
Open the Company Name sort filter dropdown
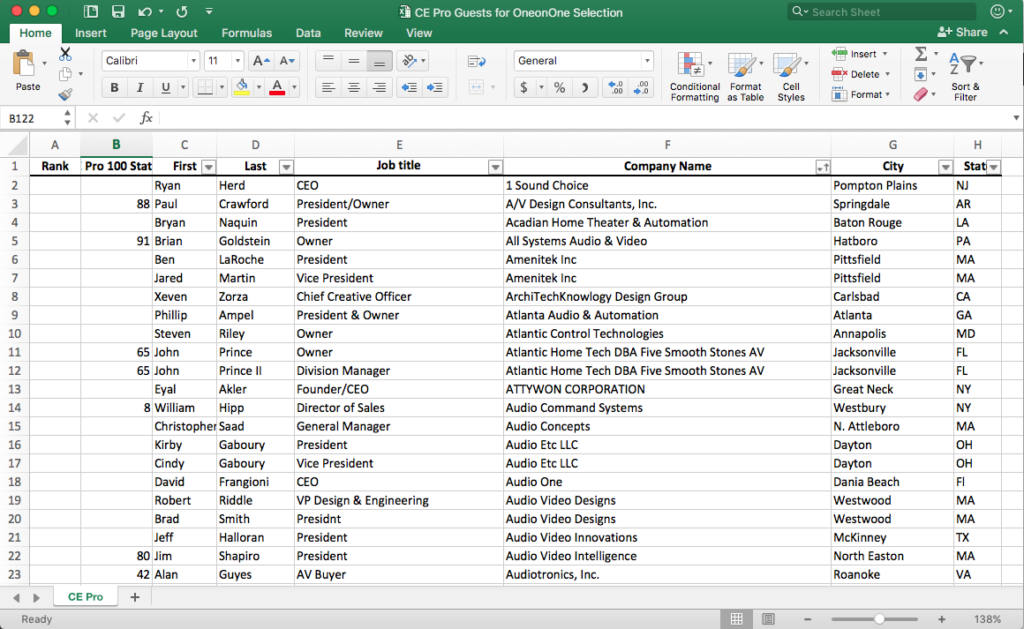click(823, 167)
